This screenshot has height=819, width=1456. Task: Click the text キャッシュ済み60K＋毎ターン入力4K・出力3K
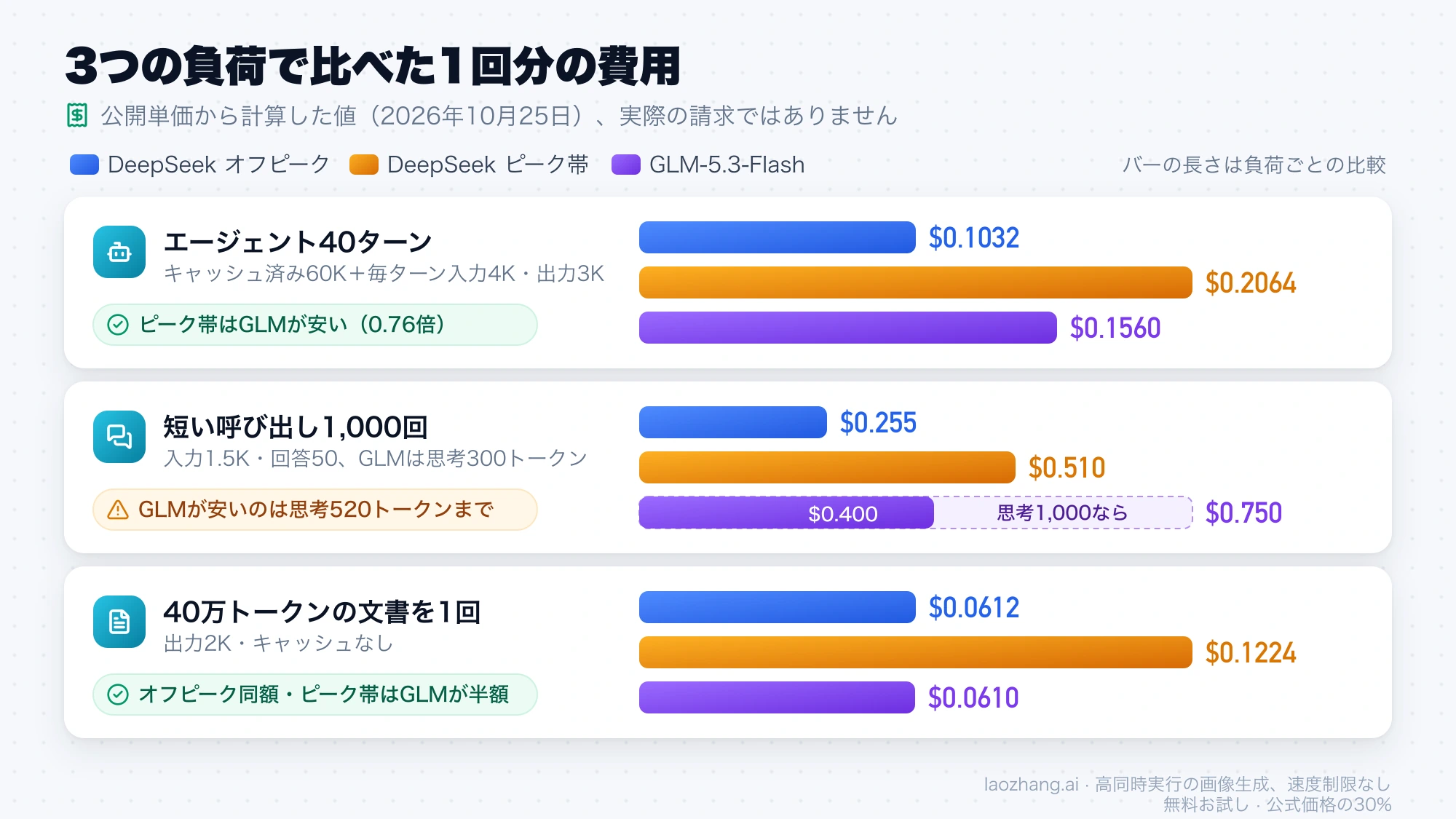click(x=384, y=274)
